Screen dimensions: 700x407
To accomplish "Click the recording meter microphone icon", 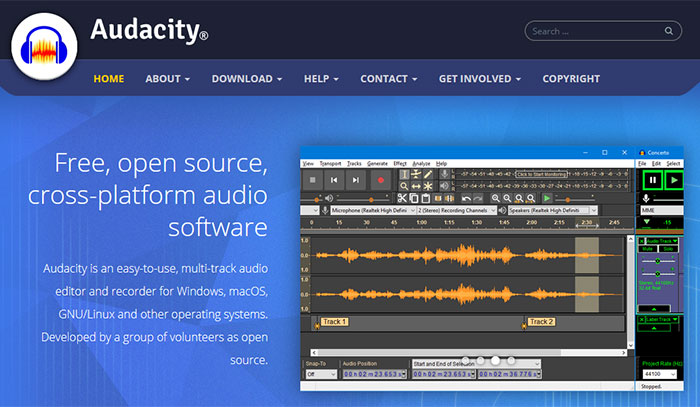I will (445, 174).
